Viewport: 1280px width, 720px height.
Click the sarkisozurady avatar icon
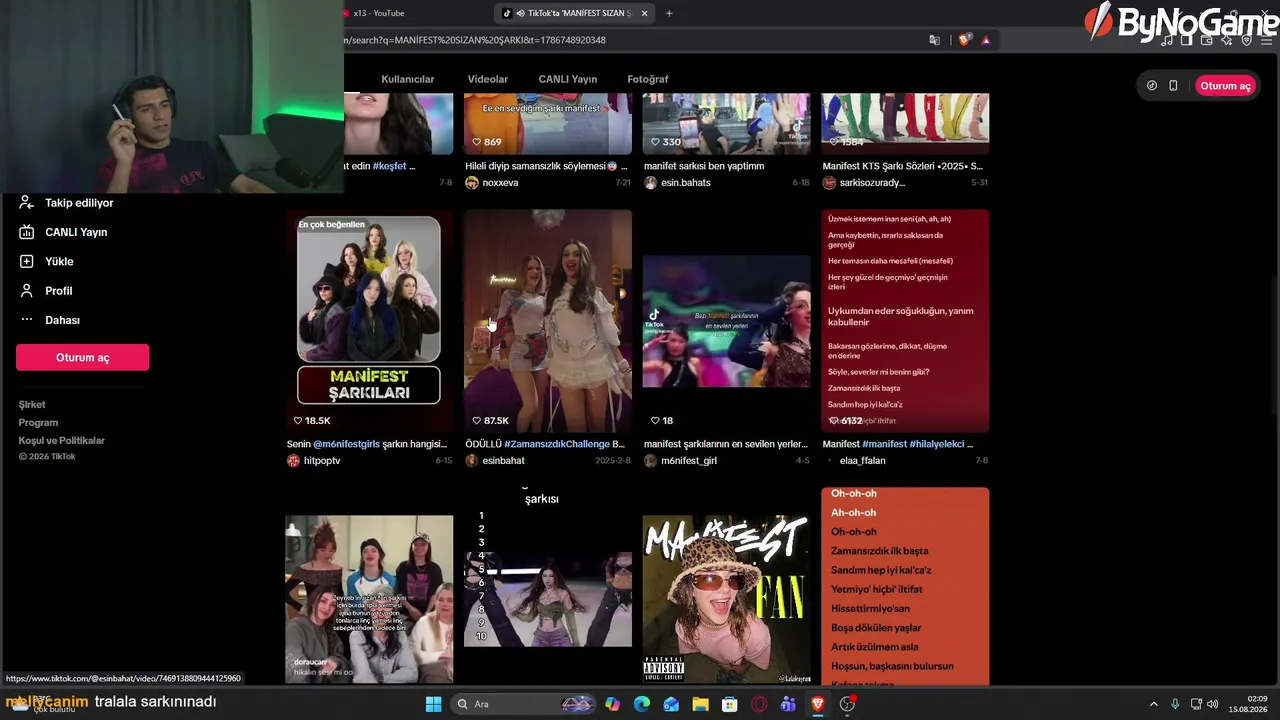pos(829,183)
